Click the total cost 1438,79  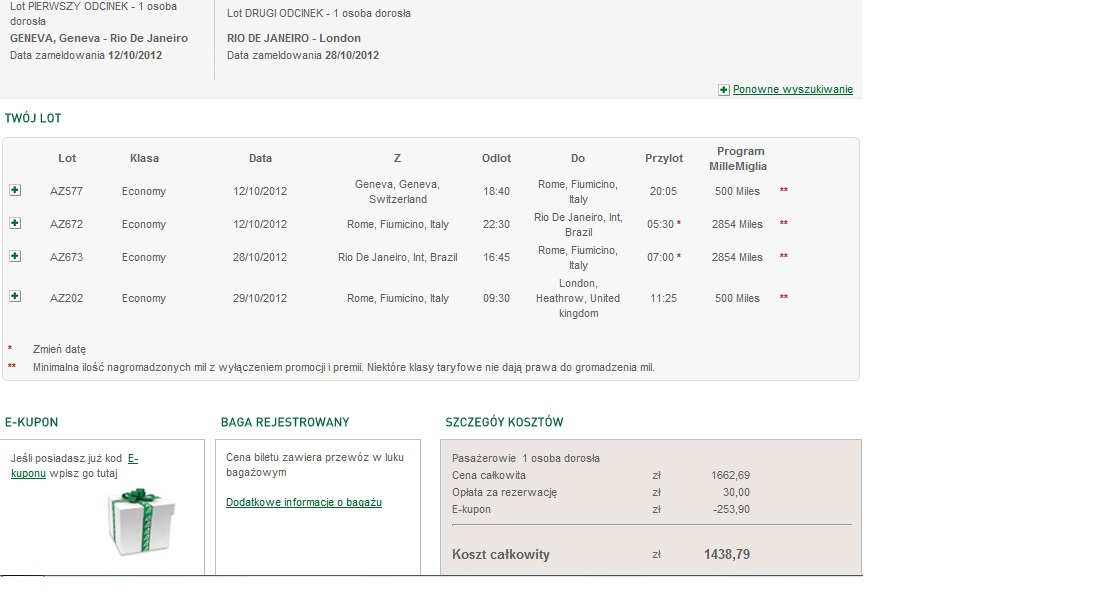(x=727, y=554)
